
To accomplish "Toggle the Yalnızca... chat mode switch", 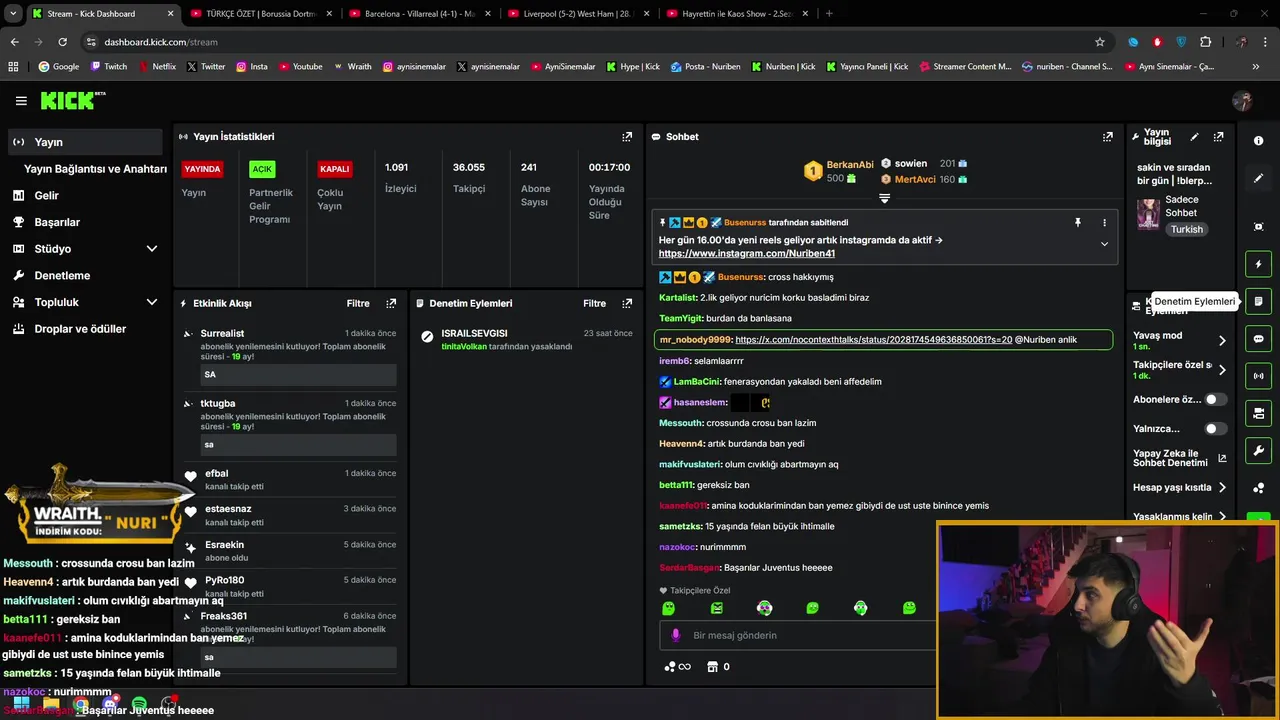I will 1215,429.
